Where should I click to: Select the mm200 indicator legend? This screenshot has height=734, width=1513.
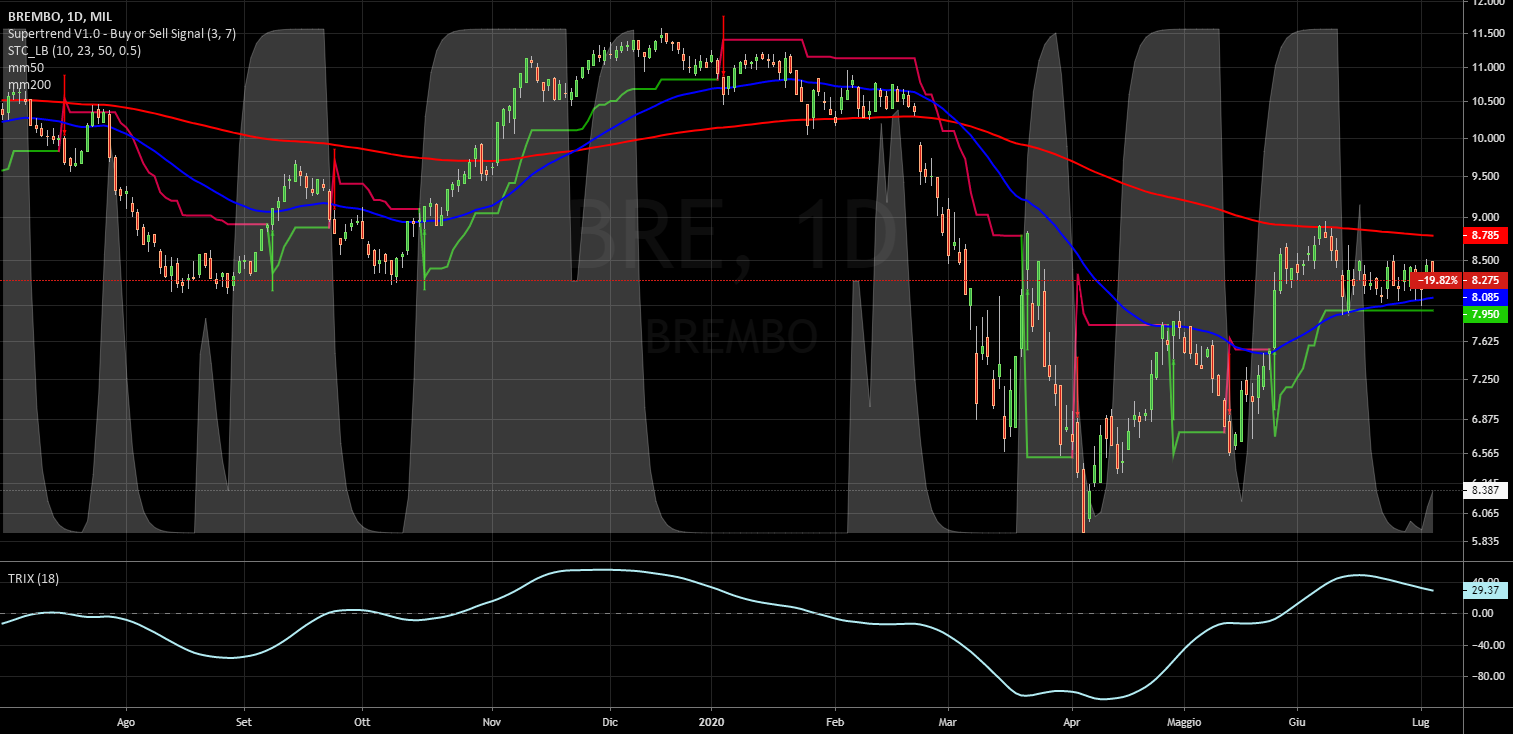(x=30, y=85)
